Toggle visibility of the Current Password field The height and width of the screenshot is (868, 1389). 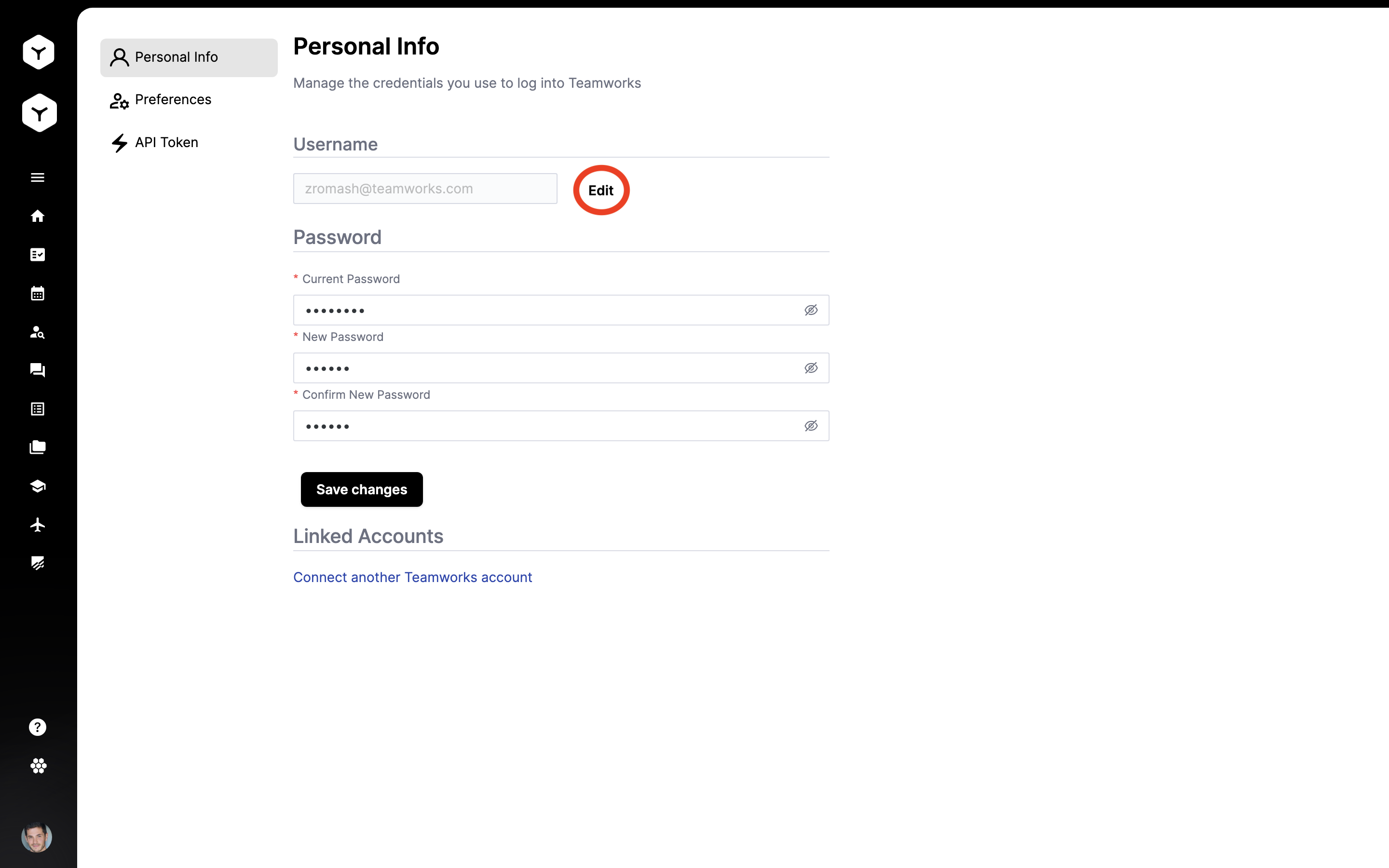811,310
